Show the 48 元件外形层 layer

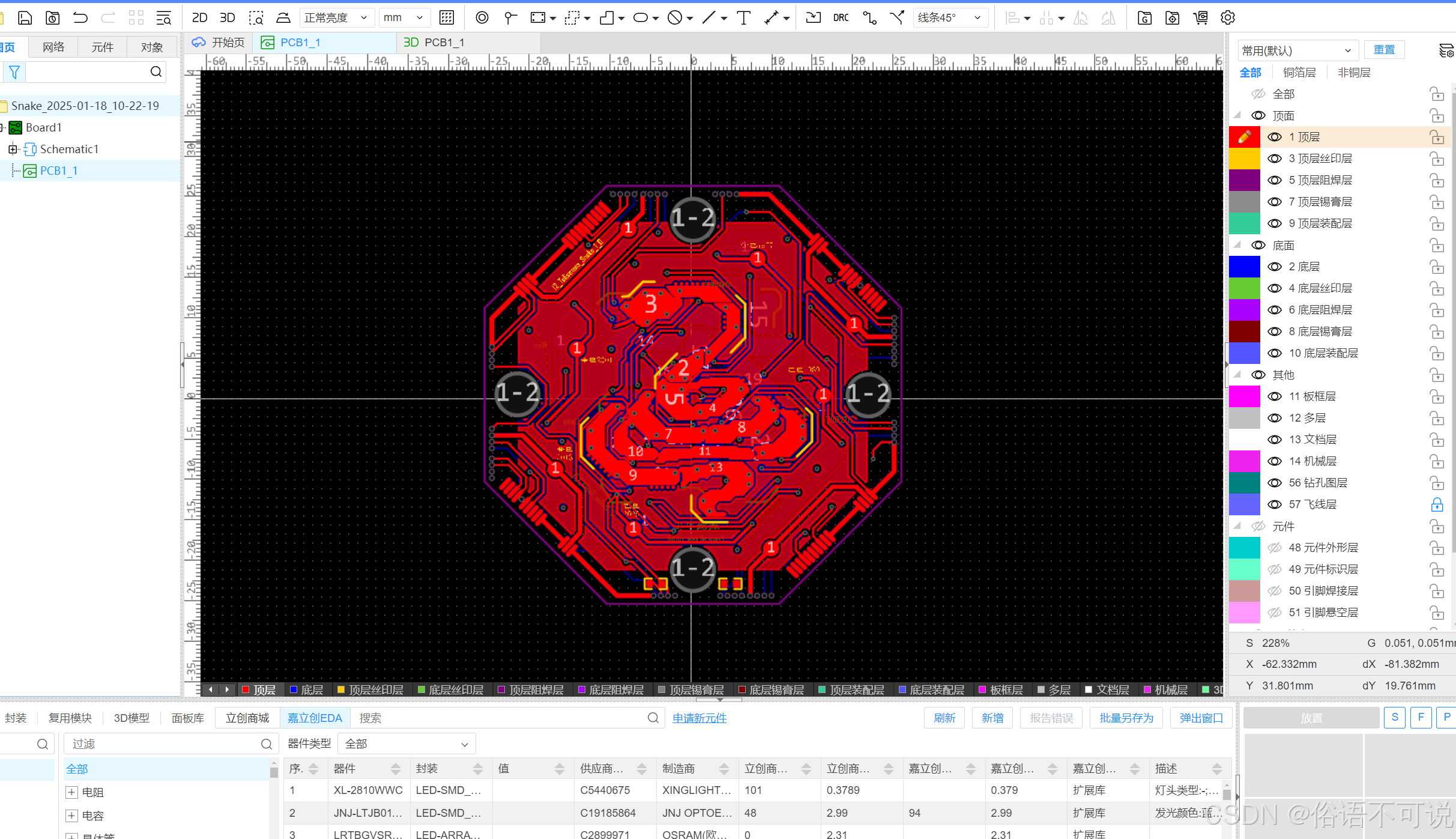coord(1274,548)
